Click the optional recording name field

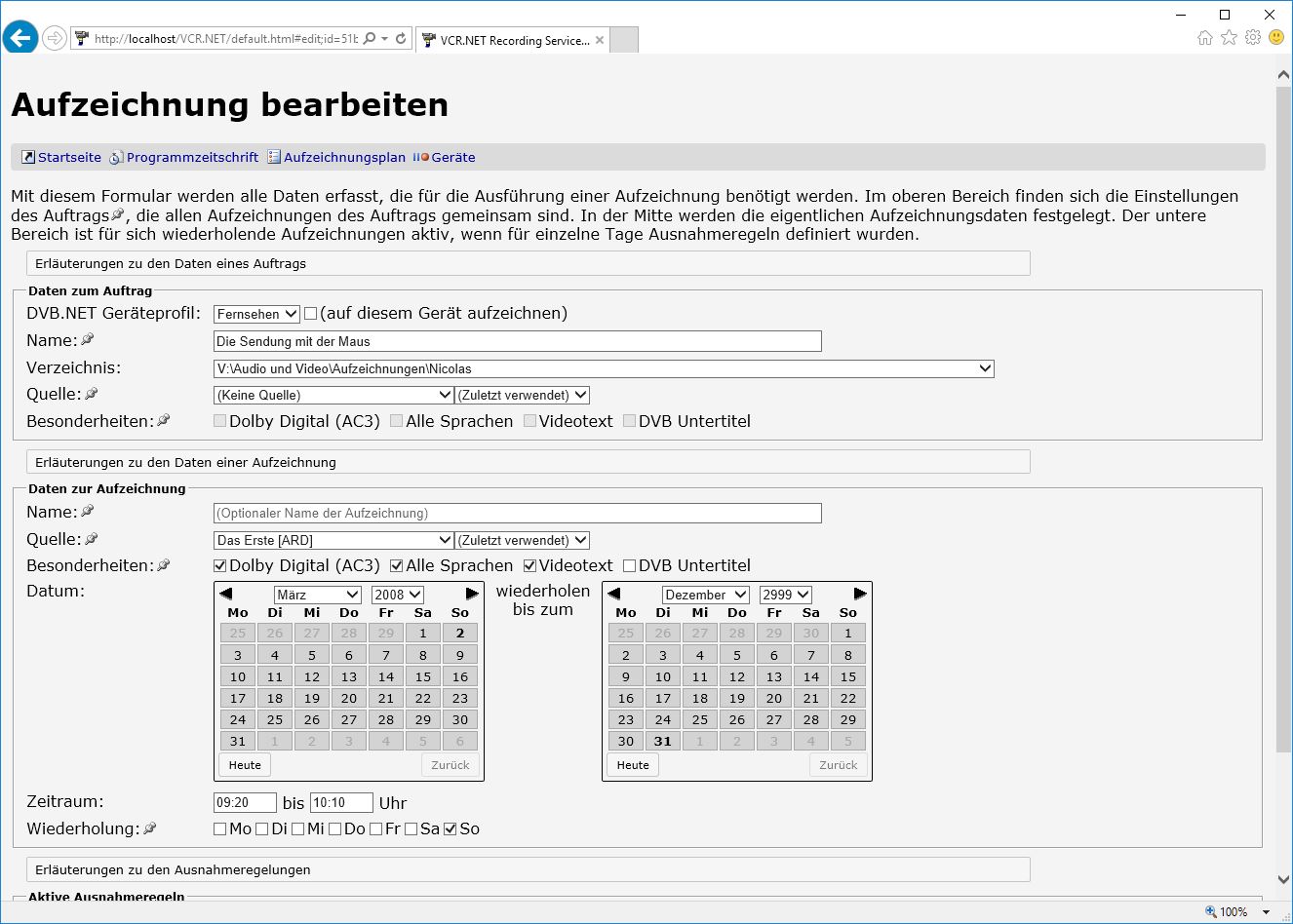click(x=517, y=513)
